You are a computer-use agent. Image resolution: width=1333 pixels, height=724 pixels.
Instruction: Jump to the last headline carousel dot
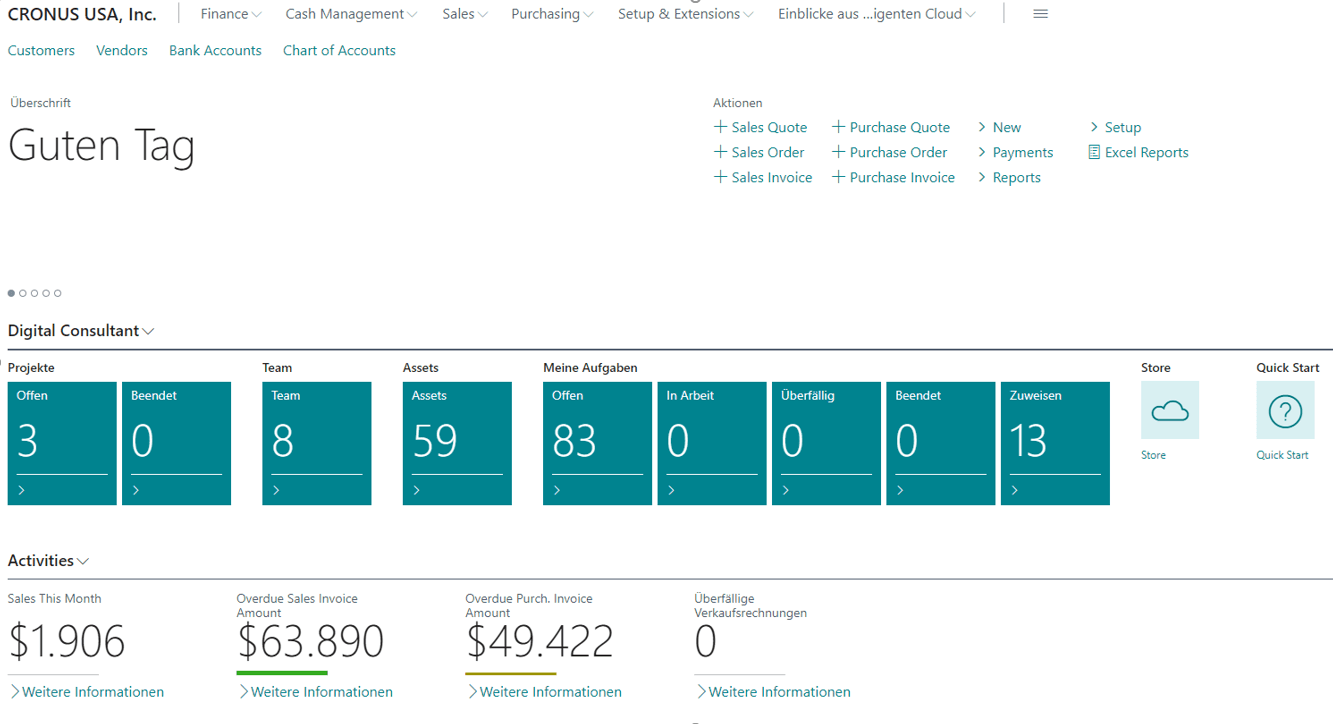58,293
